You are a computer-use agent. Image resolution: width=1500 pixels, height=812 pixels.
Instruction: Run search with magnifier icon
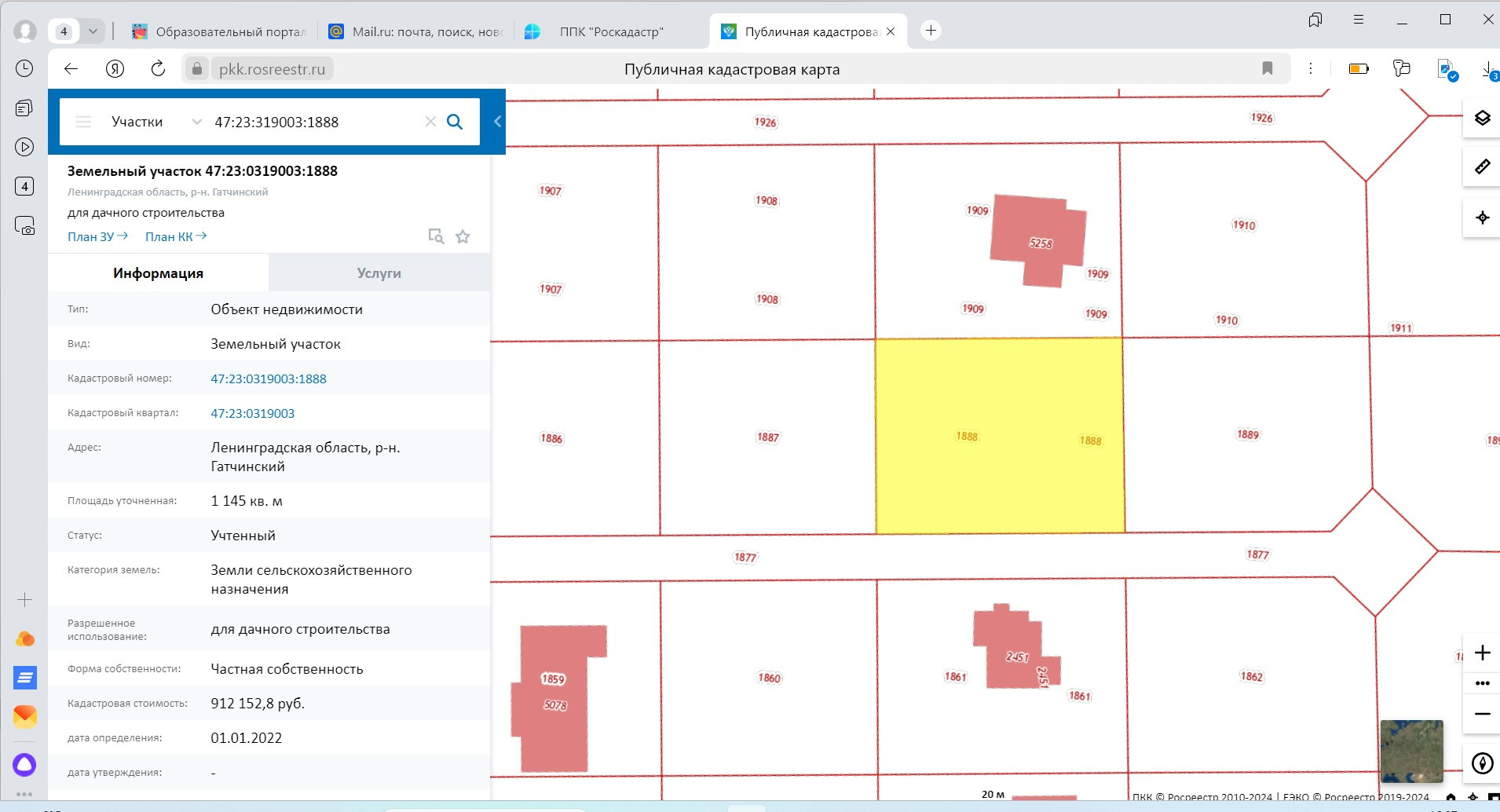[455, 122]
